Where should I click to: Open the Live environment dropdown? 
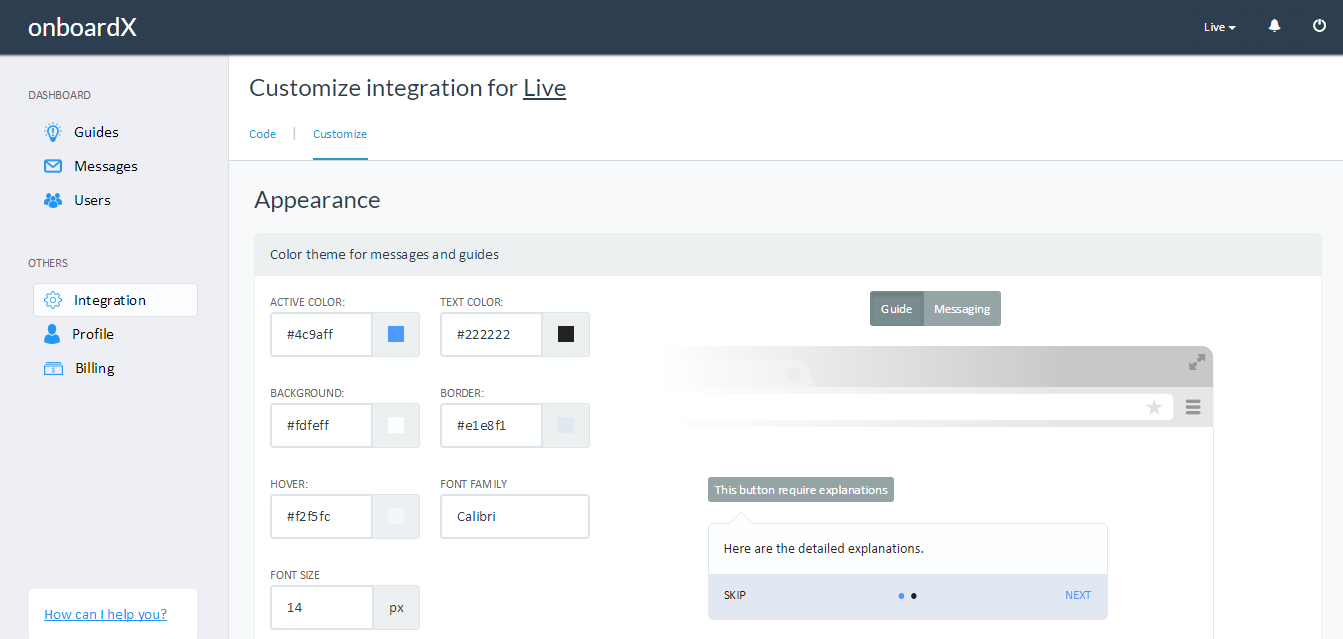[1219, 27]
